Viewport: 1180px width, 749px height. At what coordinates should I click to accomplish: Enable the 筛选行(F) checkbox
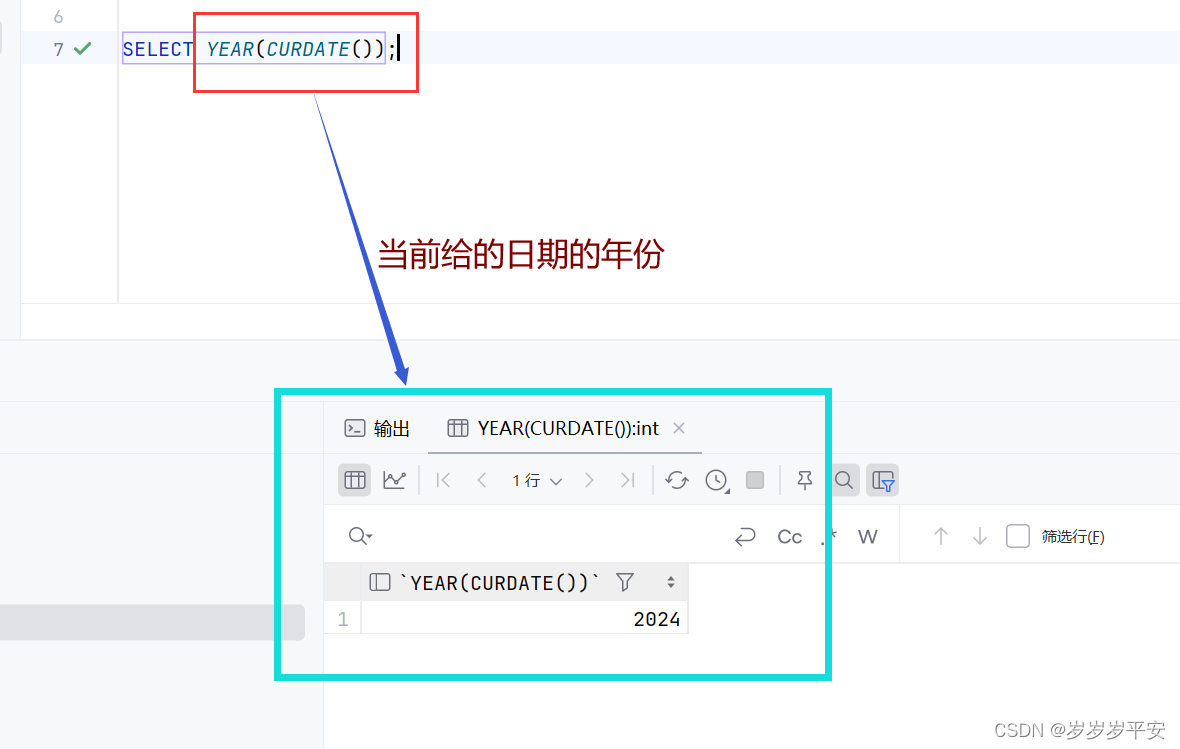coord(1017,536)
